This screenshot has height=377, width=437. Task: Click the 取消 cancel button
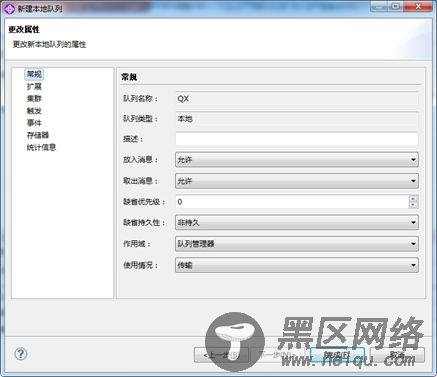coord(397,355)
